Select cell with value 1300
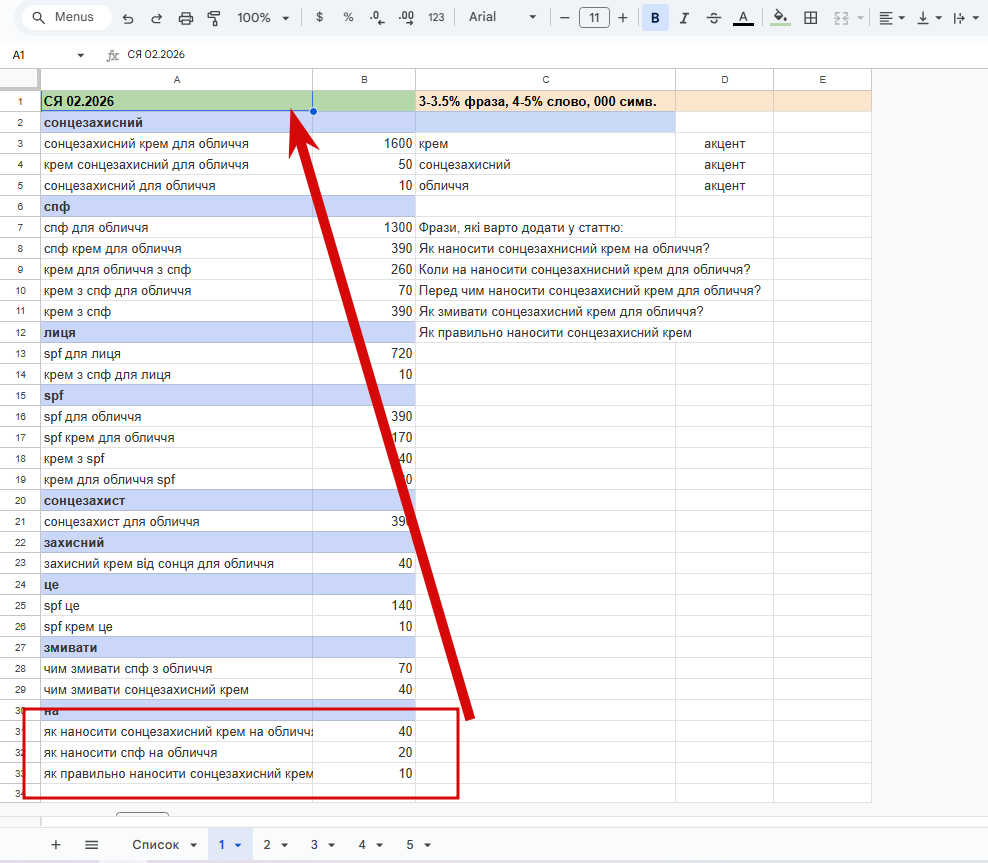The width and height of the screenshot is (988, 863). (364, 227)
